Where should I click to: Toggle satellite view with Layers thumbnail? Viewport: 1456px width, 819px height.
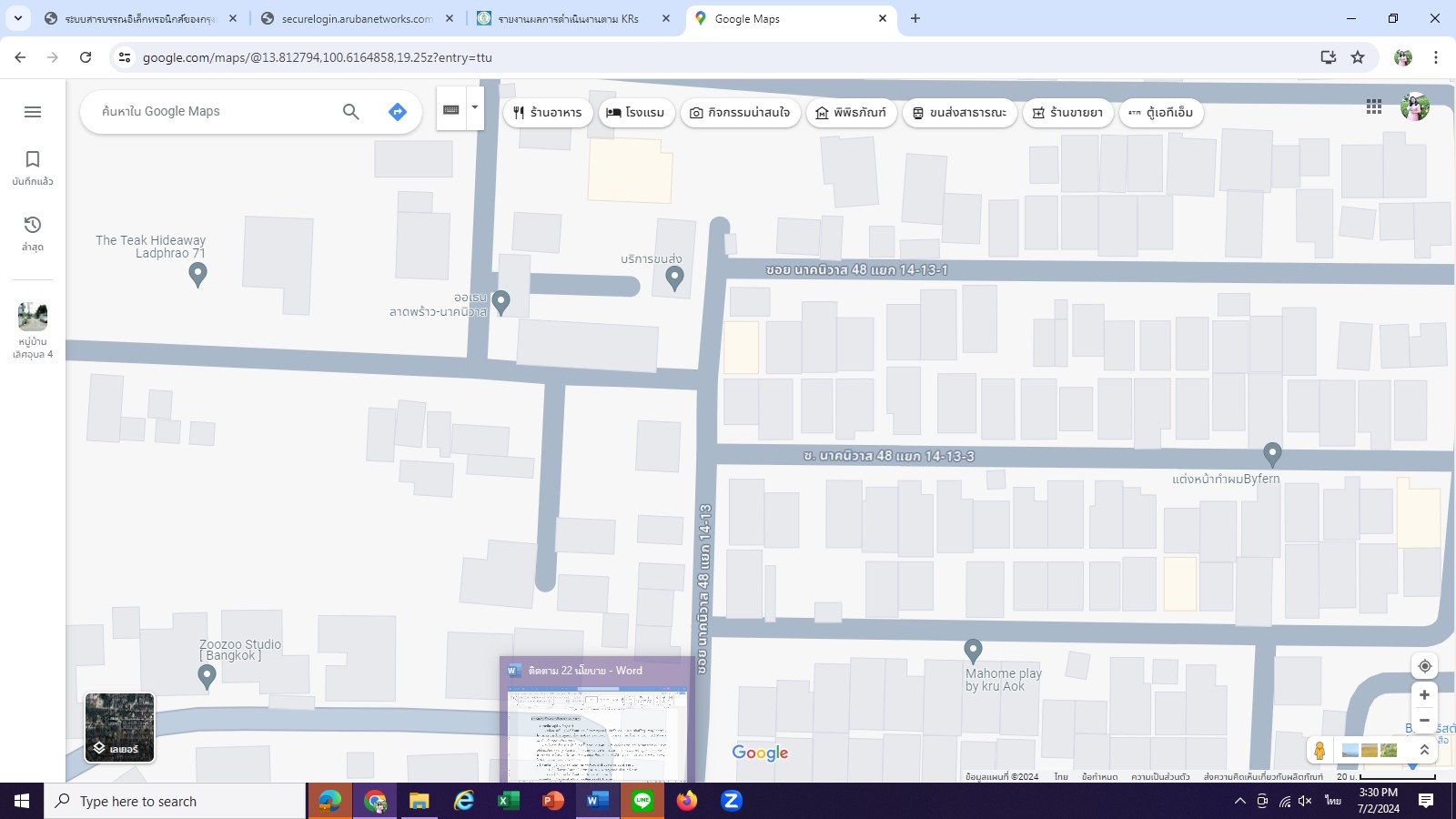tap(119, 727)
